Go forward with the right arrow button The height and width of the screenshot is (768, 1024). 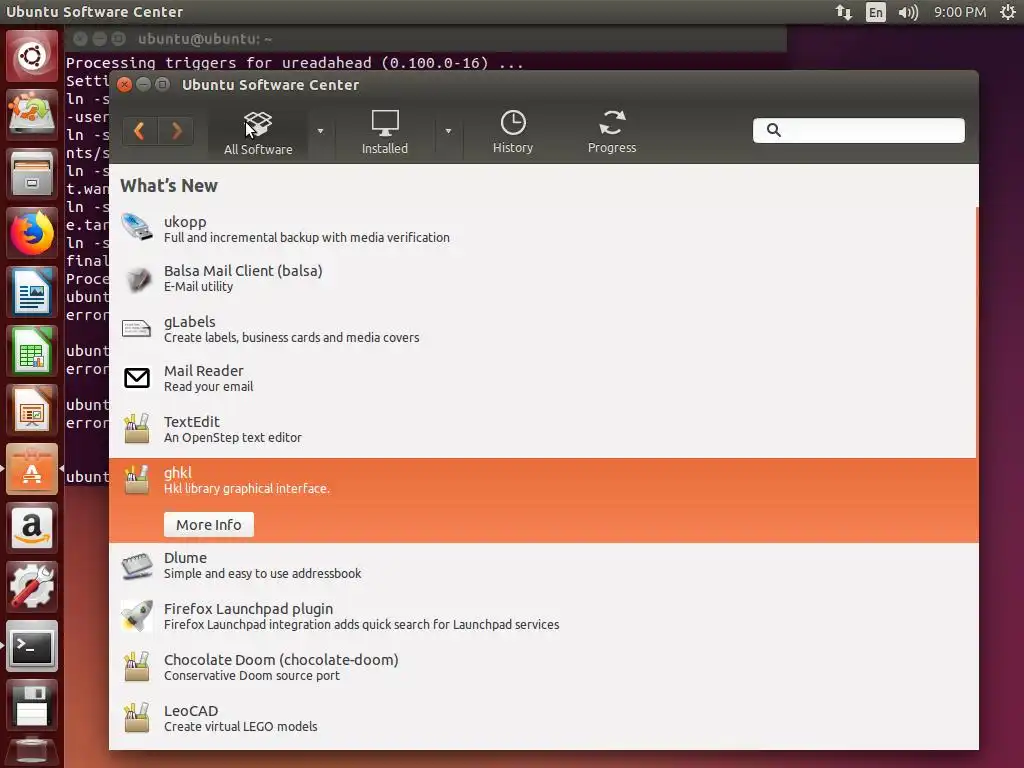click(x=176, y=131)
